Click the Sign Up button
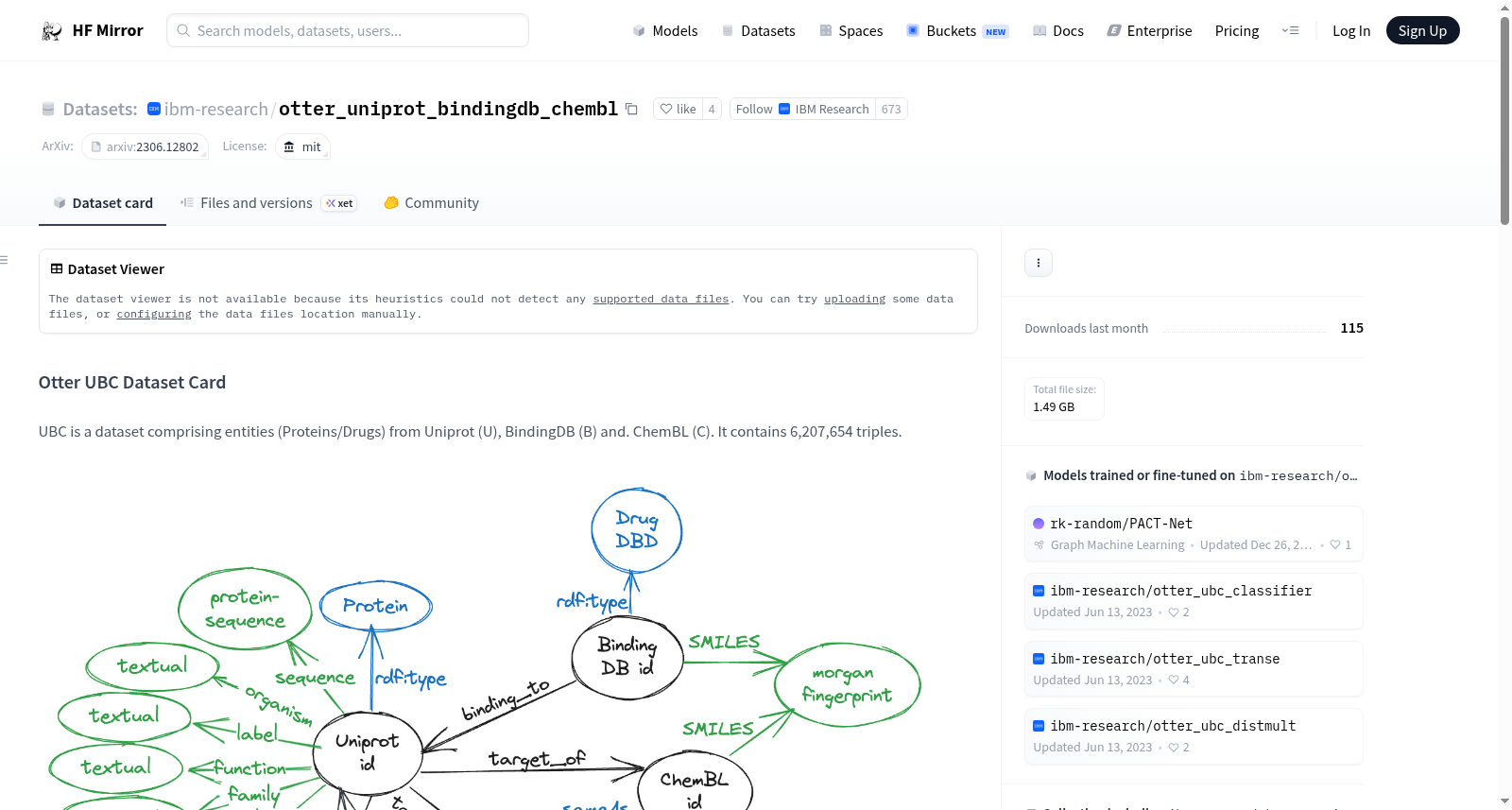 (x=1422, y=30)
